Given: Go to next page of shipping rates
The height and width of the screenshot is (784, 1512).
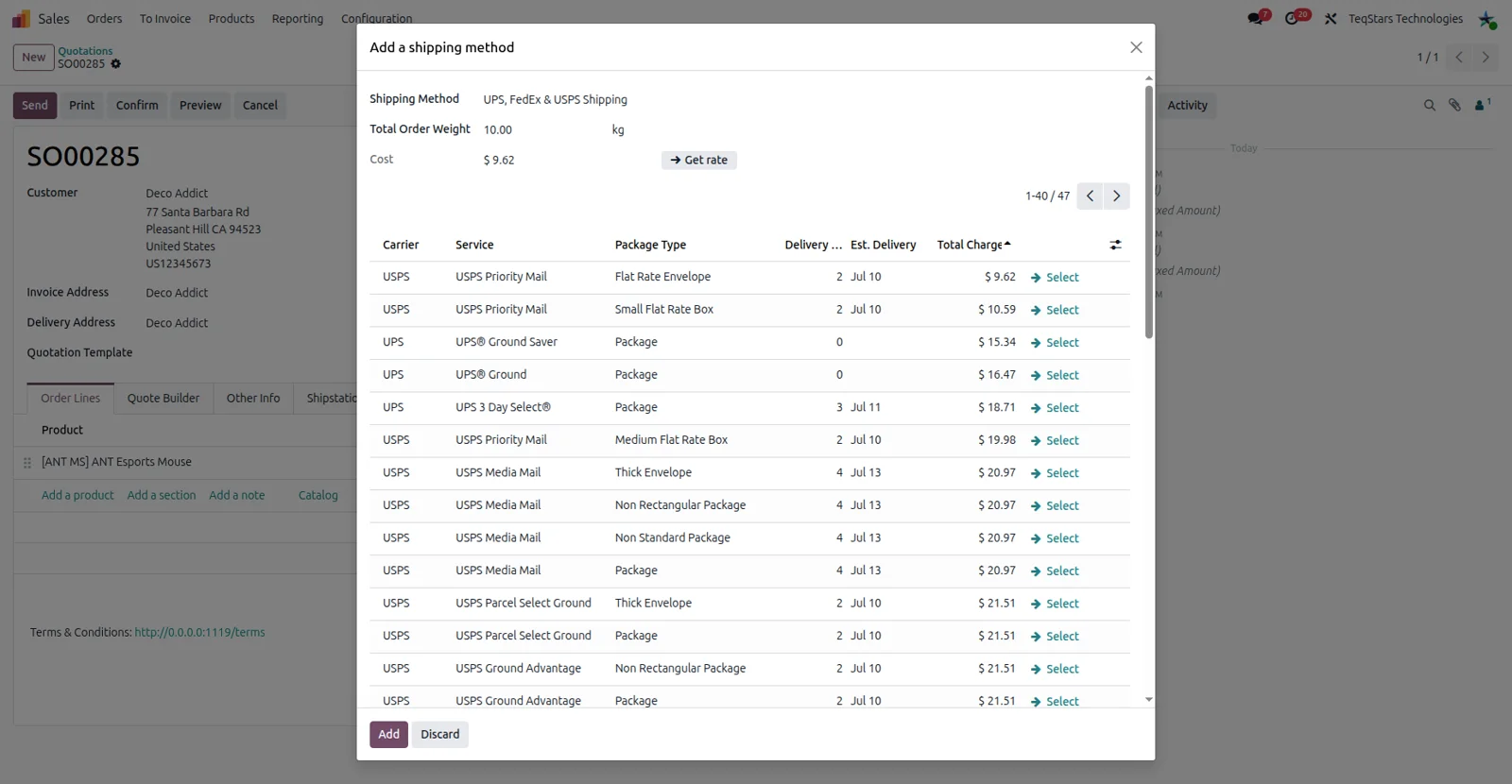Looking at the screenshot, I should click(x=1116, y=196).
